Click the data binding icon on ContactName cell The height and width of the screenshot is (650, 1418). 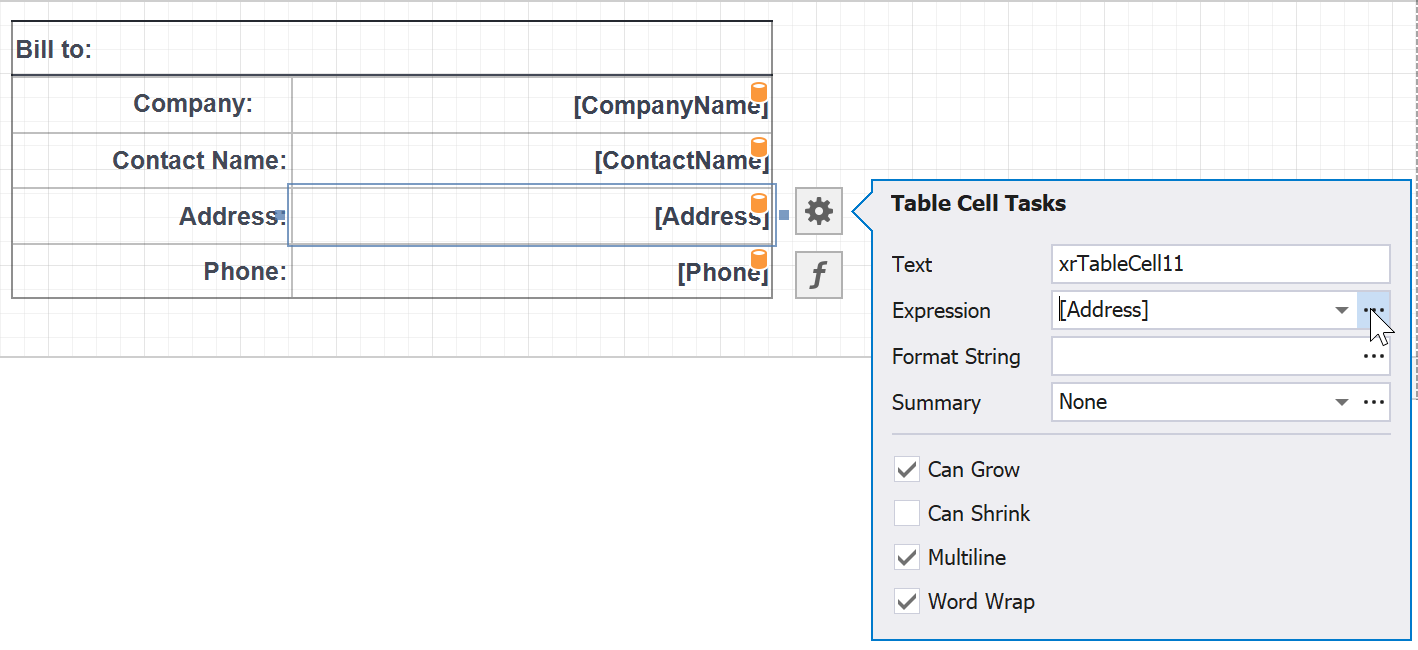[x=759, y=148]
